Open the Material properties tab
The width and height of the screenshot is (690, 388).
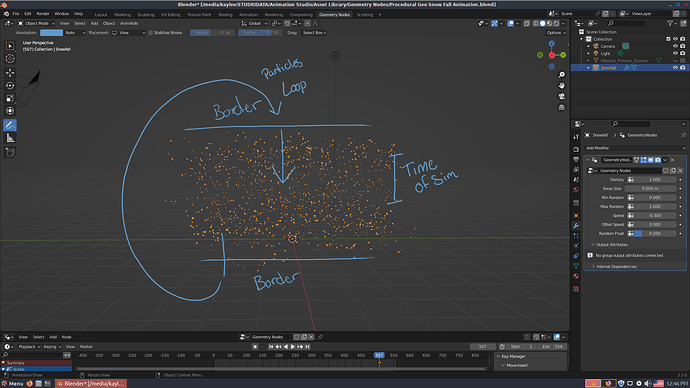576,276
